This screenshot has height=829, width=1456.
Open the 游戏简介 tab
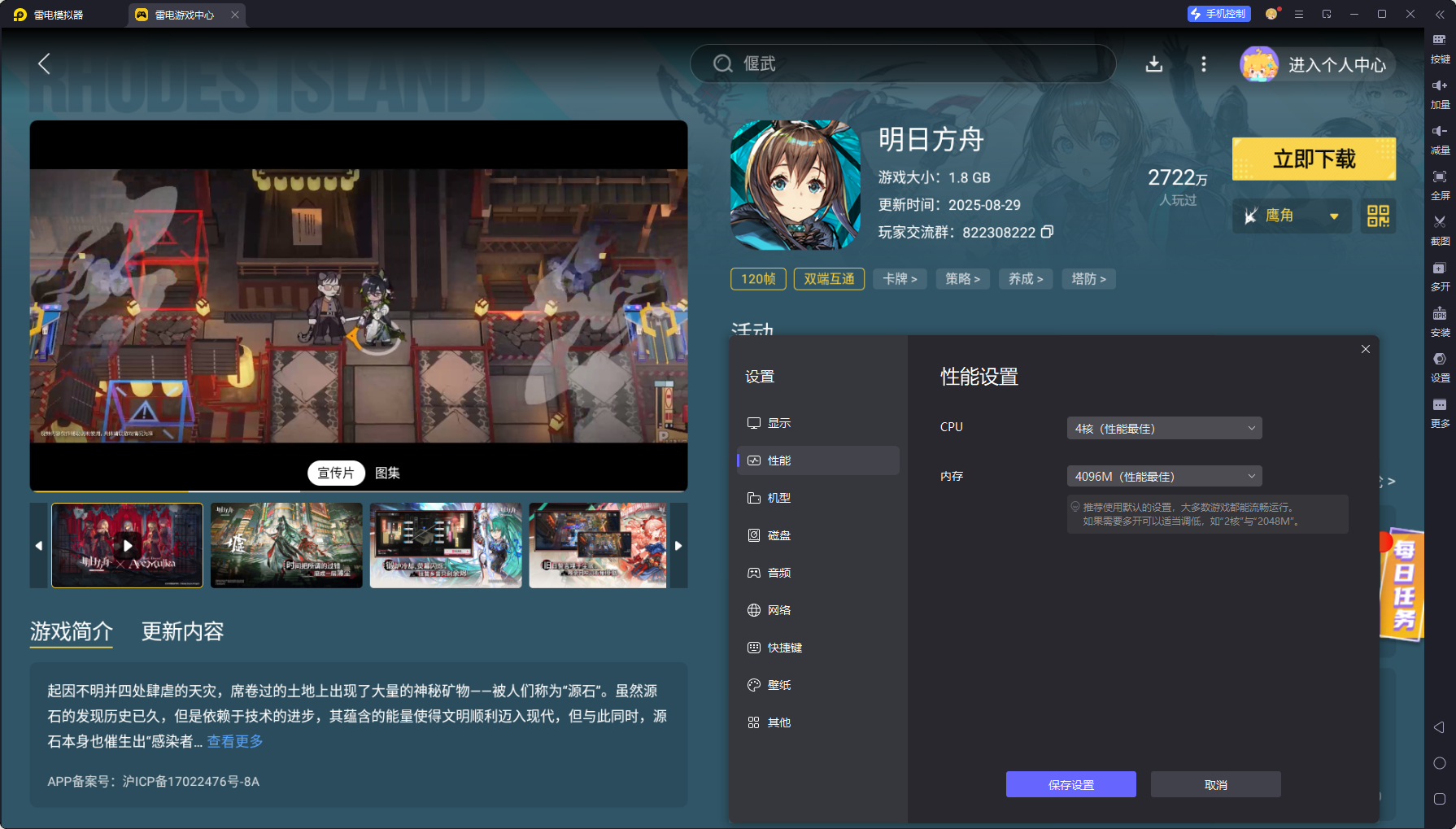[x=72, y=631]
